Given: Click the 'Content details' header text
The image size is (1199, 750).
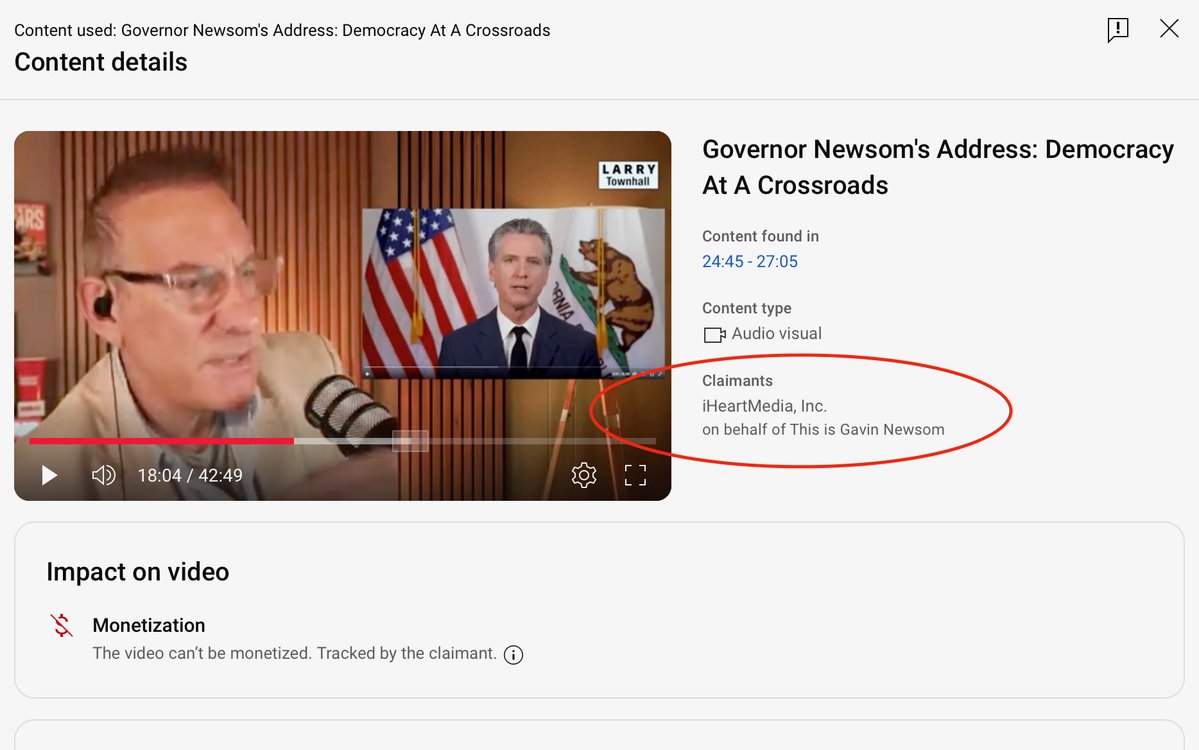Looking at the screenshot, I should point(100,62).
